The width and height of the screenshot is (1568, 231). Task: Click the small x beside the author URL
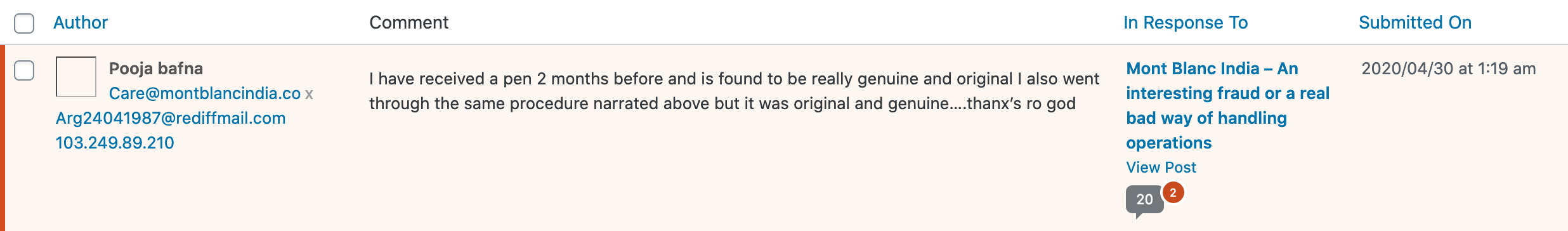tap(309, 94)
